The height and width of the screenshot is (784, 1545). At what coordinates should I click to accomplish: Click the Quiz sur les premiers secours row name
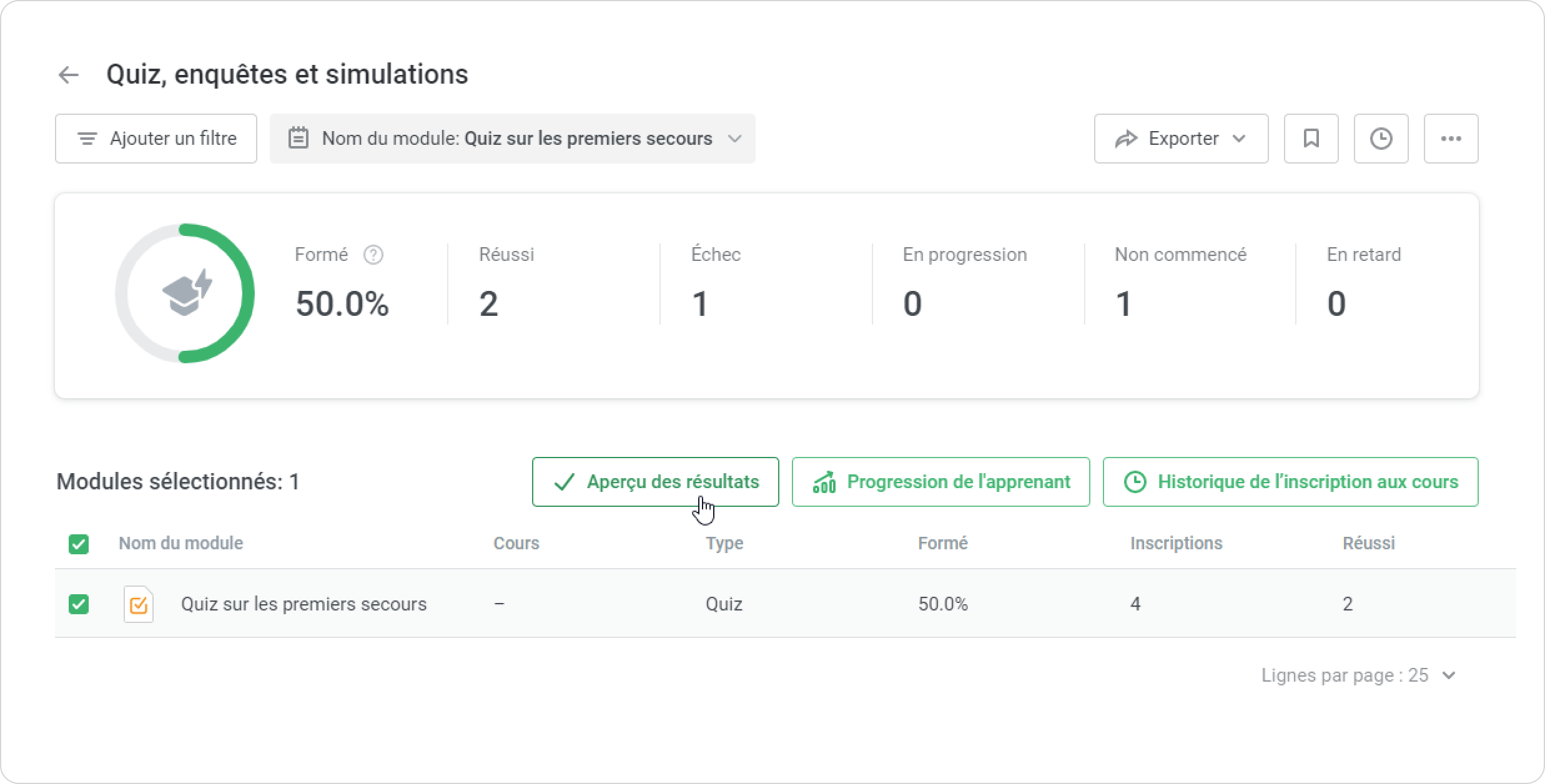coord(304,604)
